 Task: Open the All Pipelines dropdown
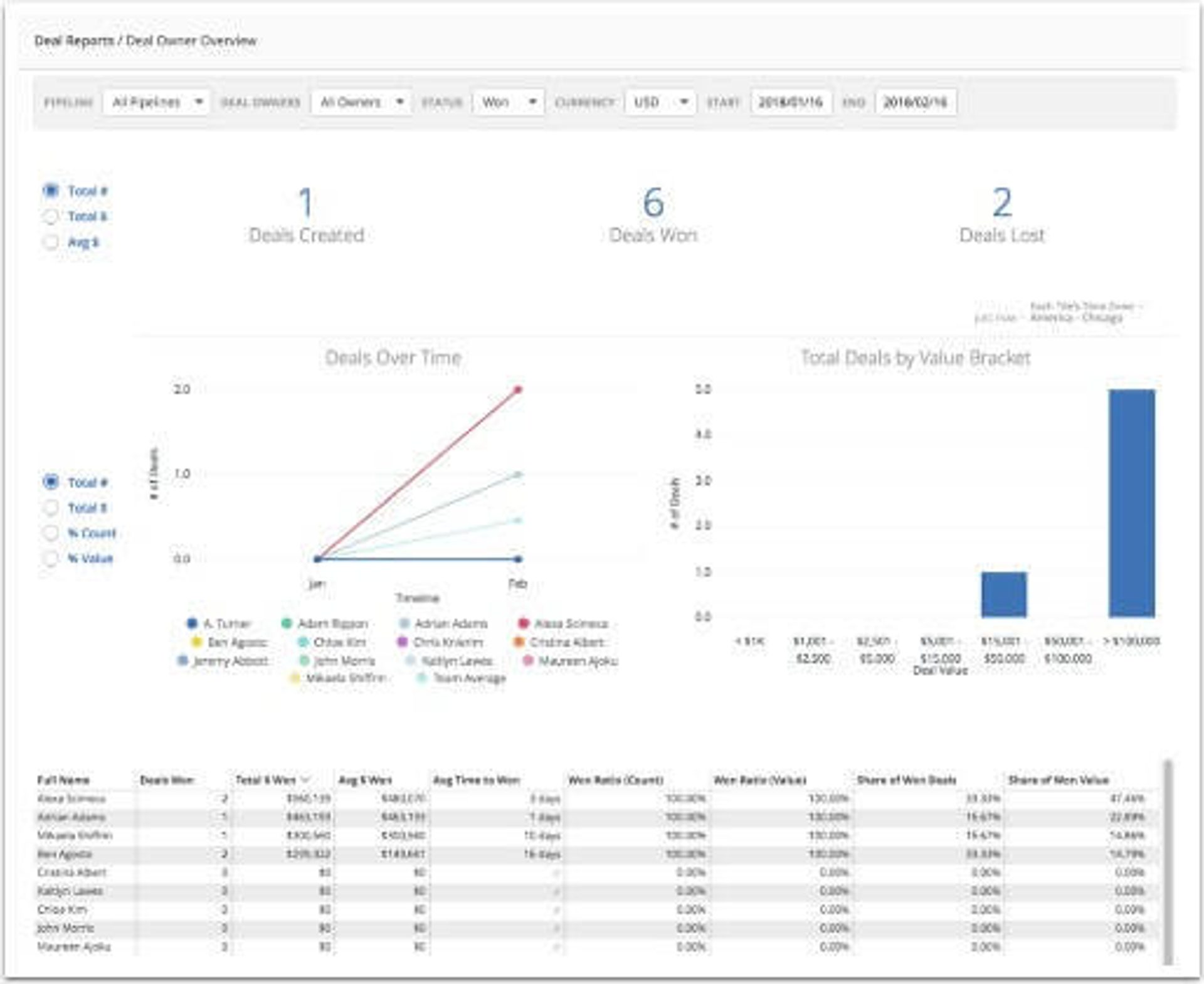(157, 102)
